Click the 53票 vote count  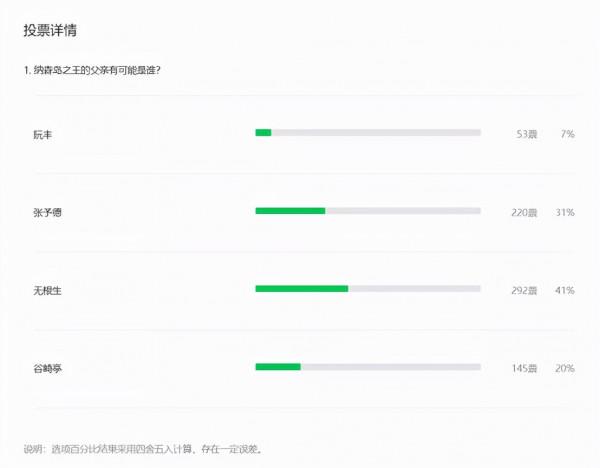pos(526,133)
